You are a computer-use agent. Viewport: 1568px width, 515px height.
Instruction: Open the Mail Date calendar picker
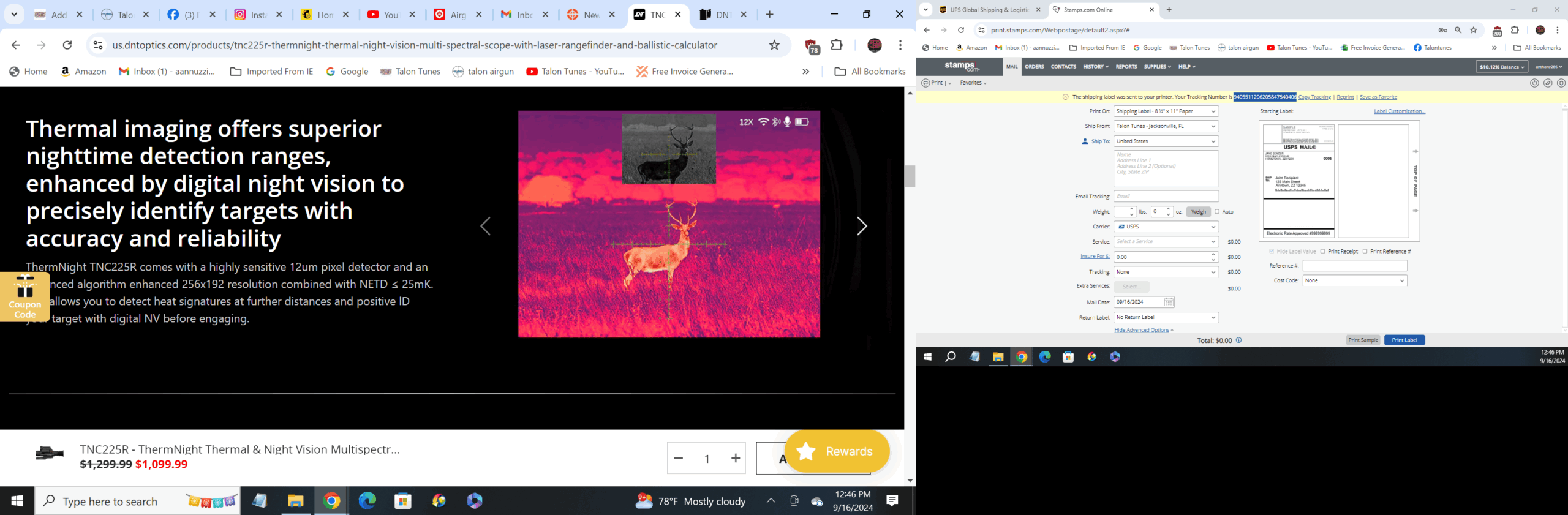[x=1168, y=303]
